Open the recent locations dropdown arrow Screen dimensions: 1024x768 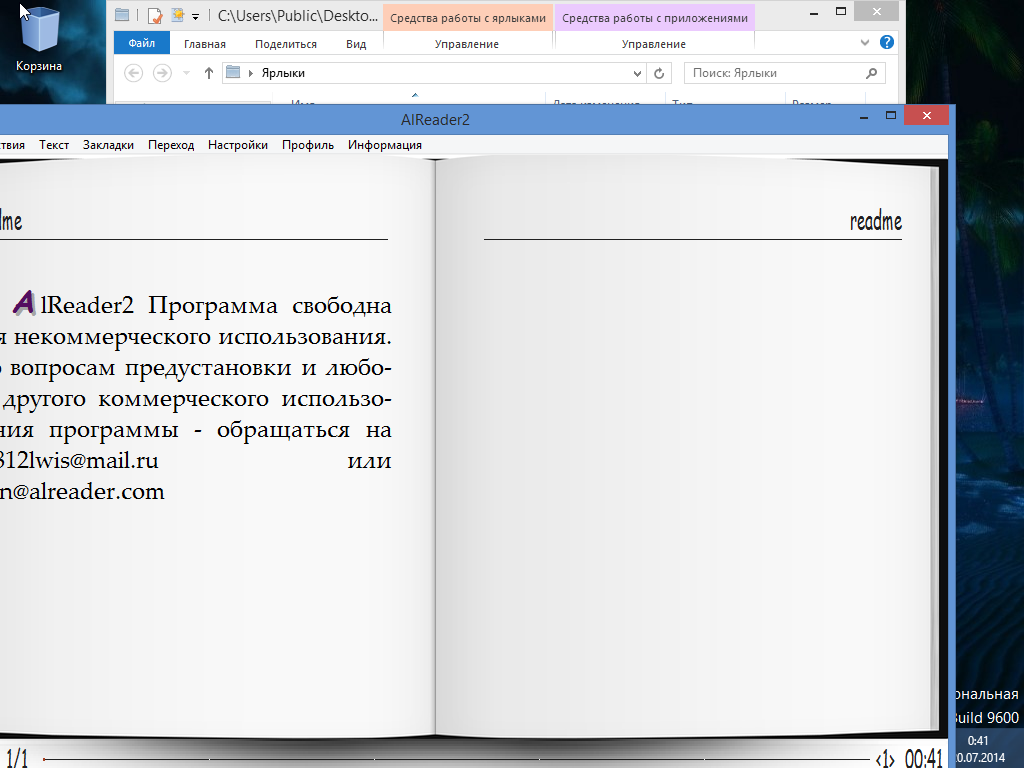[186, 73]
